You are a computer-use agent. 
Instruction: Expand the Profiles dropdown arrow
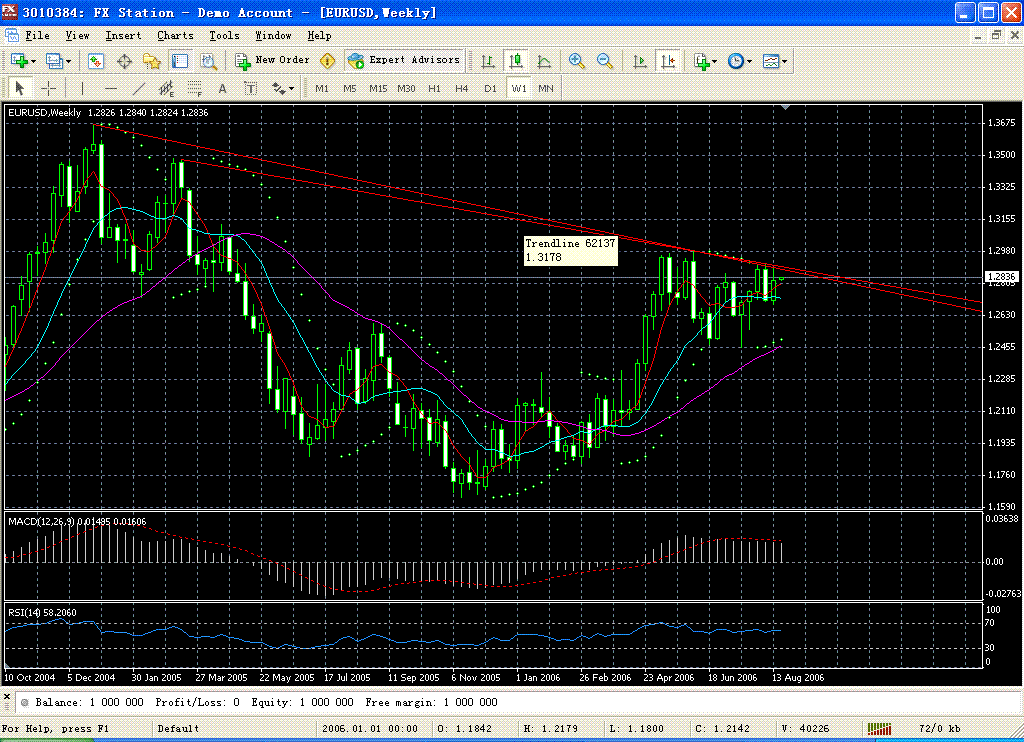point(69,61)
